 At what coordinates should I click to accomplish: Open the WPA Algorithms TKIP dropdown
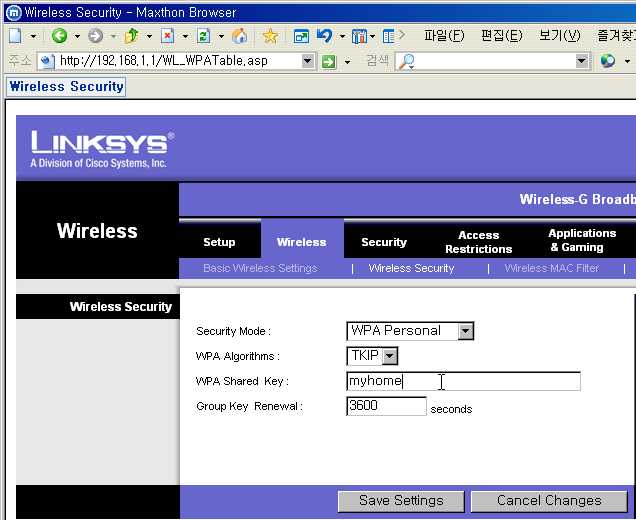372,356
